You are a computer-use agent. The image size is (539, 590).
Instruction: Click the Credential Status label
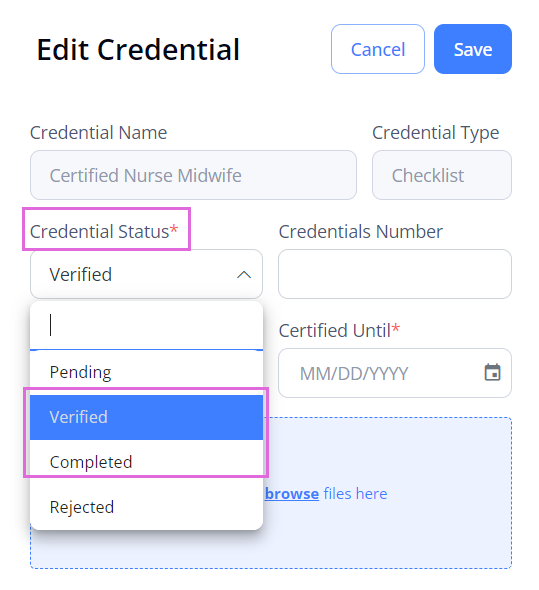tap(104, 231)
